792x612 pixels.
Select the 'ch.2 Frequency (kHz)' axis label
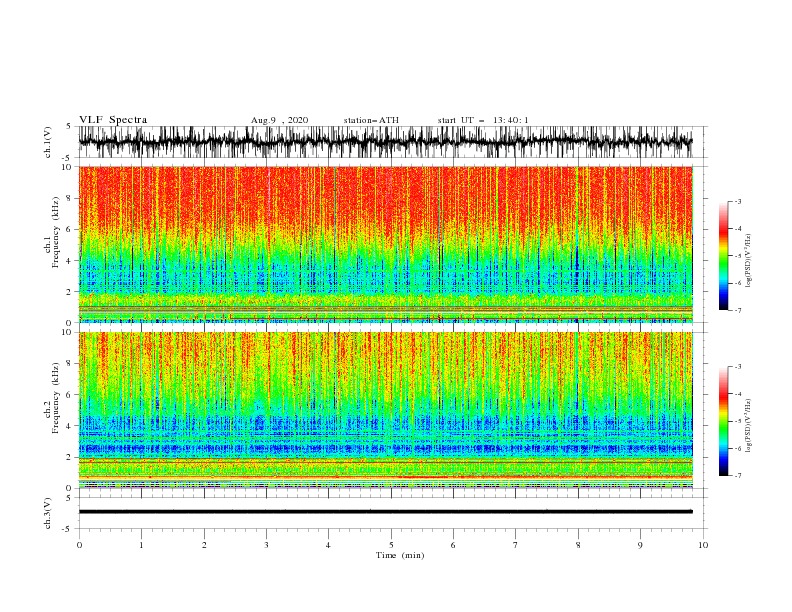pyautogui.click(x=52, y=398)
